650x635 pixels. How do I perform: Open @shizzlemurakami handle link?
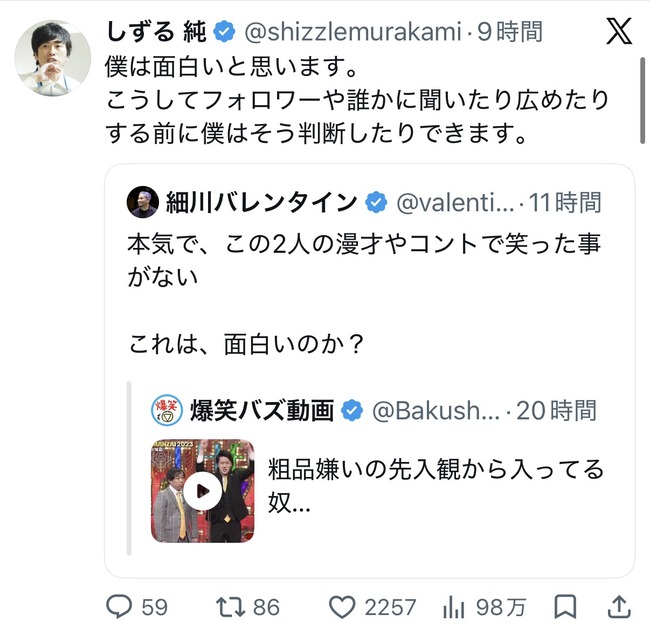point(353,32)
